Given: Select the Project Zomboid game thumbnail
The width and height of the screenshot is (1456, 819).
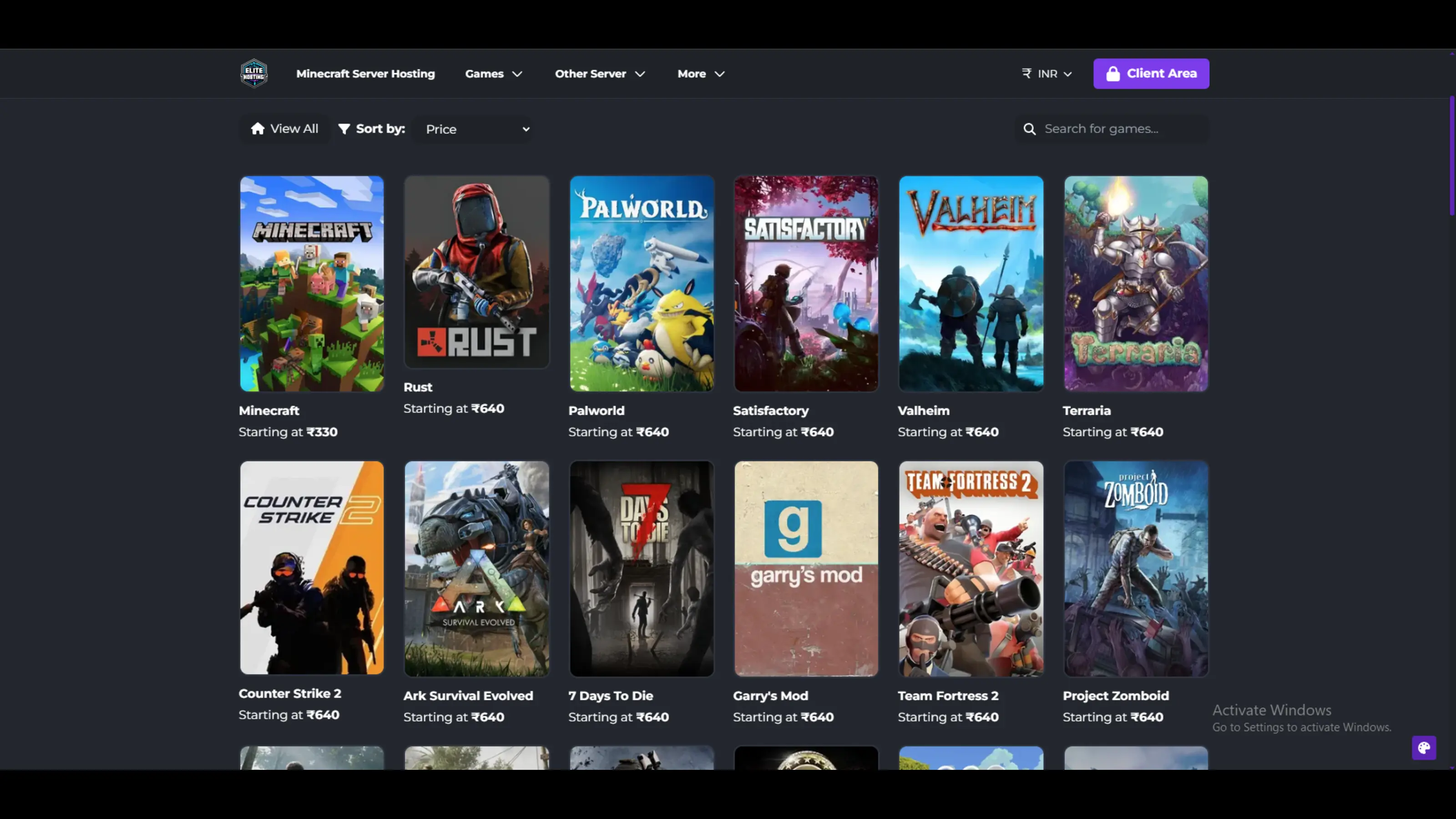Looking at the screenshot, I should pyautogui.click(x=1136, y=569).
